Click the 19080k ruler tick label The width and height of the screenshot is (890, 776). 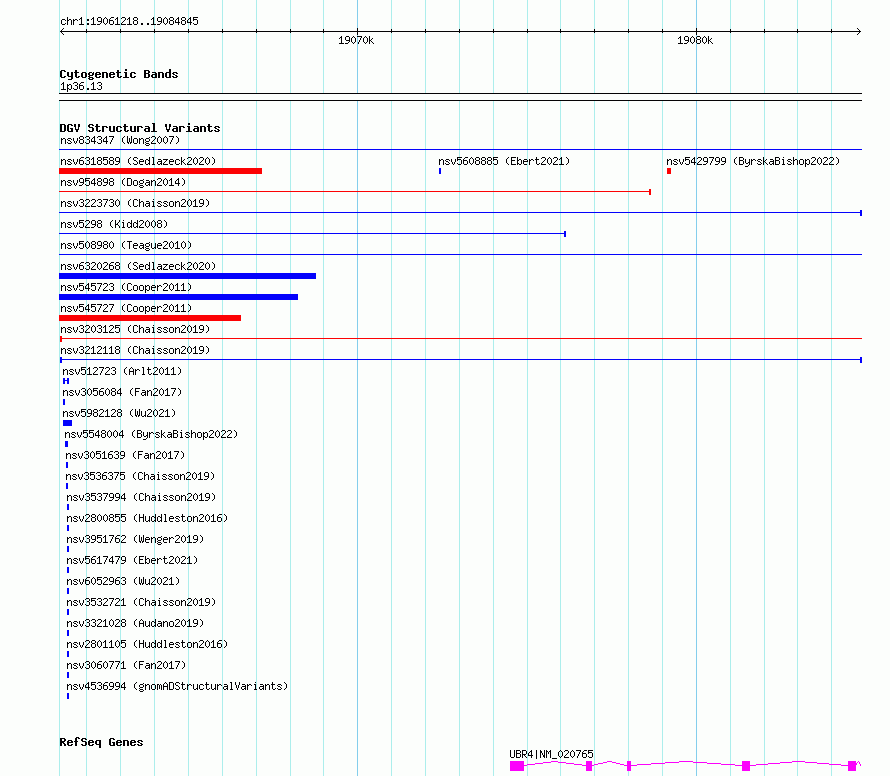tap(695, 40)
